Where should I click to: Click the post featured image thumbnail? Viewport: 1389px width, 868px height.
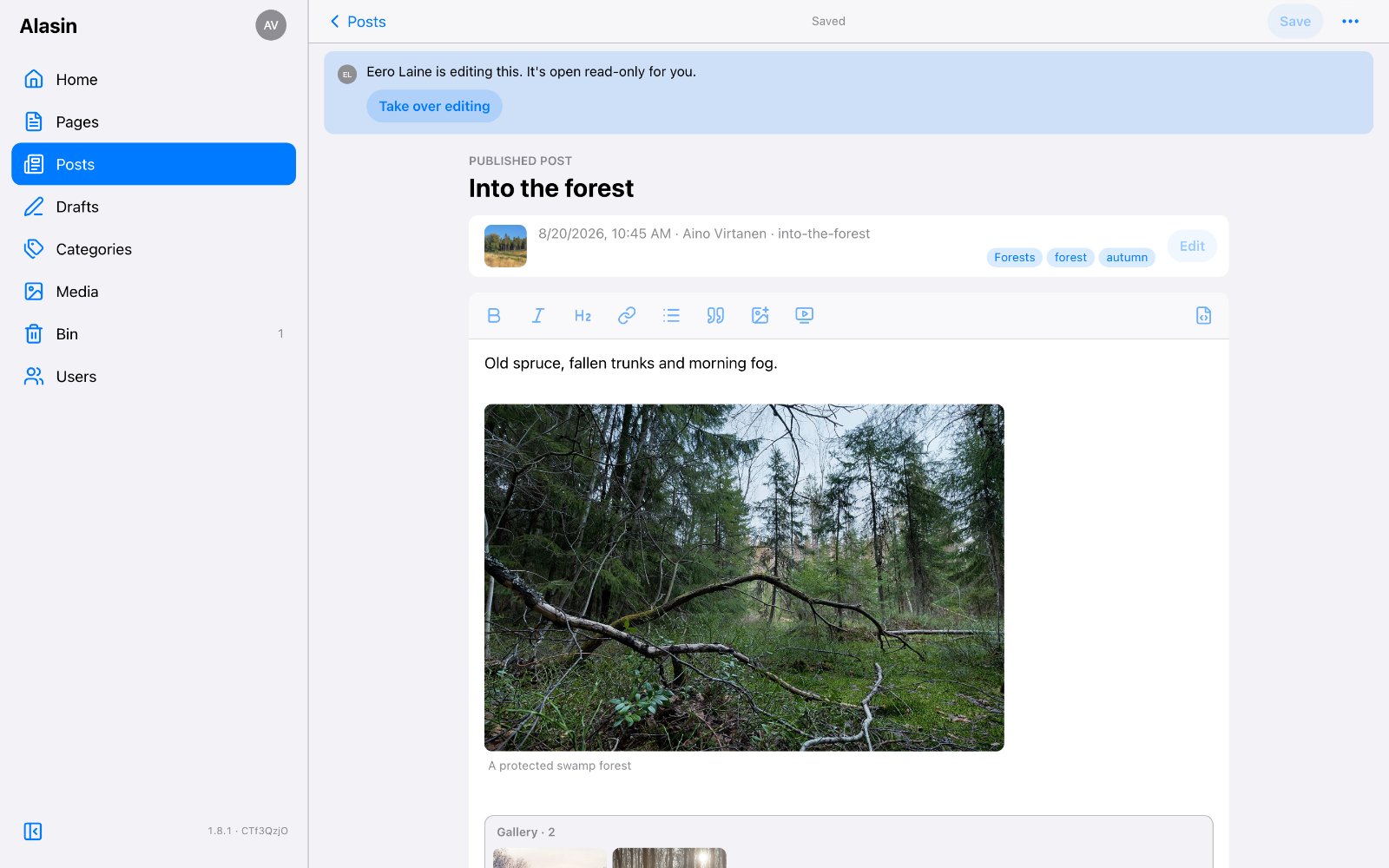pos(505,246)
